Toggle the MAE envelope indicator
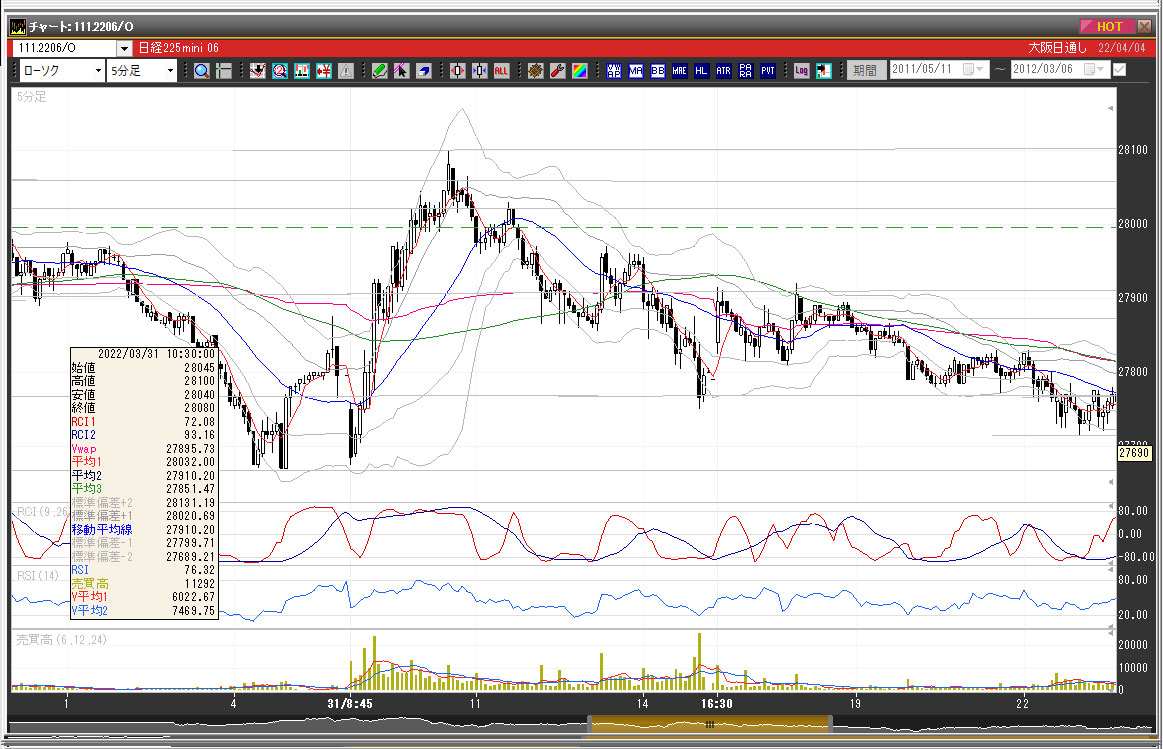 679,70
